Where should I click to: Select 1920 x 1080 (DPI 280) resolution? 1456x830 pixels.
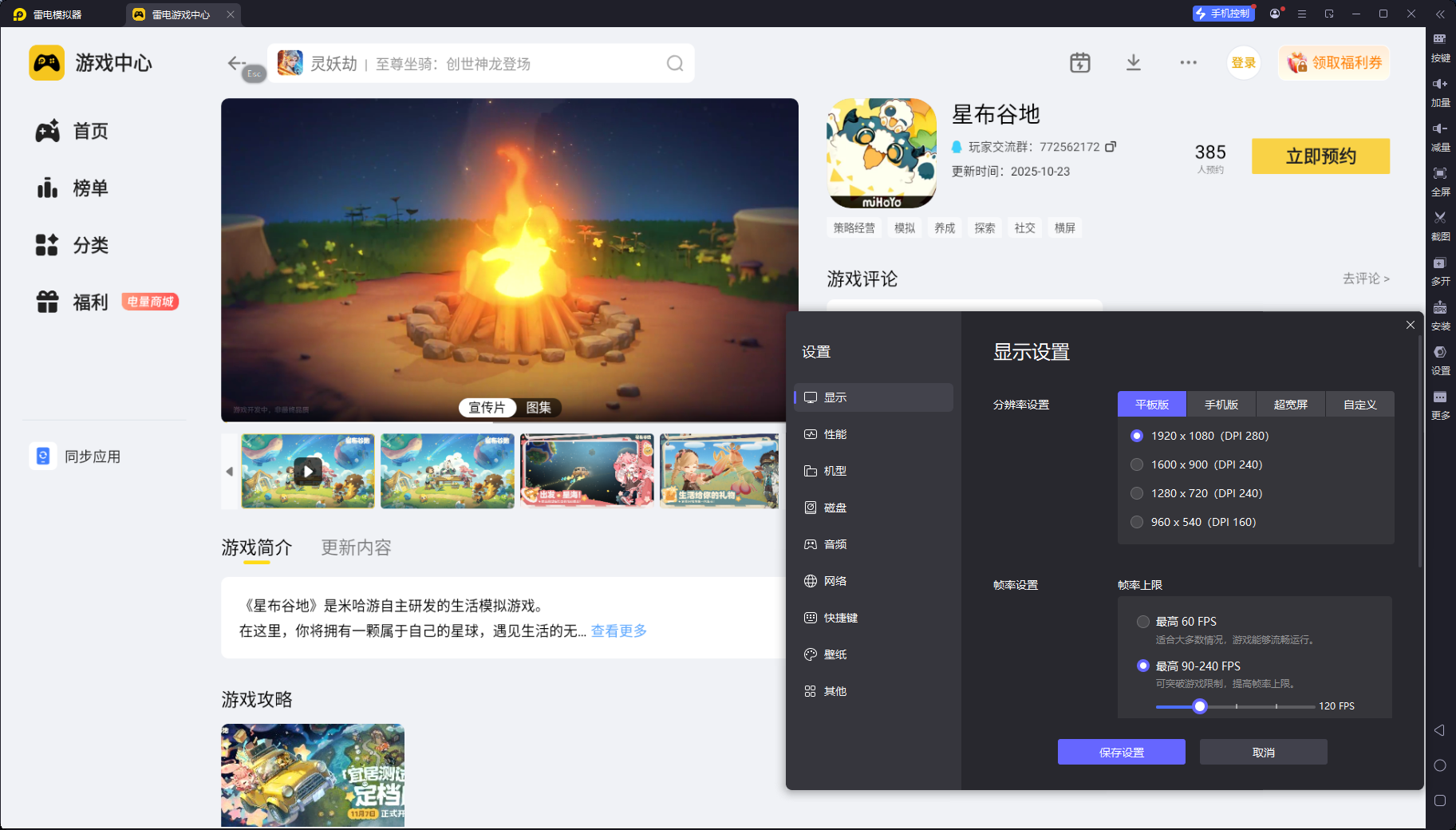1200,436
